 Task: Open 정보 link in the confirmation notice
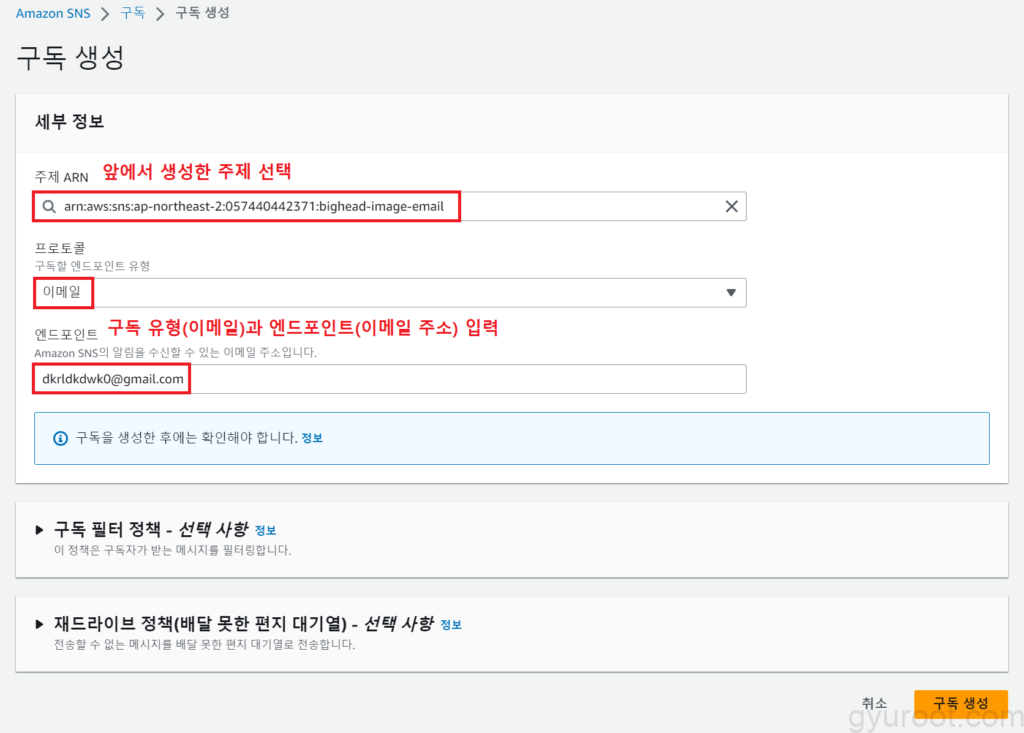click(x=312, y=438)
